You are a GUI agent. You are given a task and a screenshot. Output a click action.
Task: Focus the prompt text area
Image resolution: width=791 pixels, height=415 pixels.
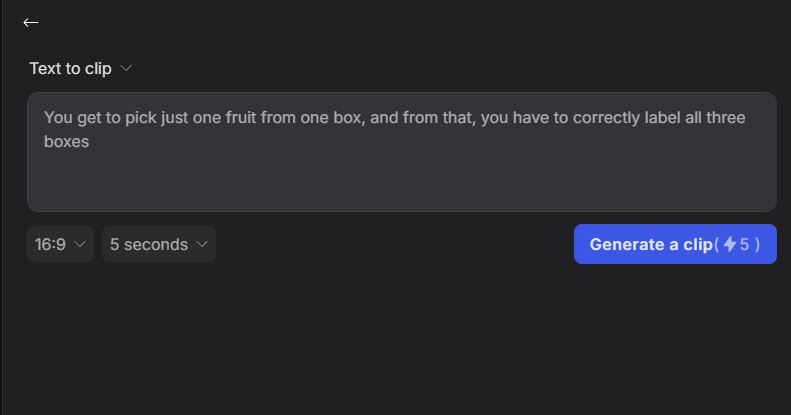(400, 175)
